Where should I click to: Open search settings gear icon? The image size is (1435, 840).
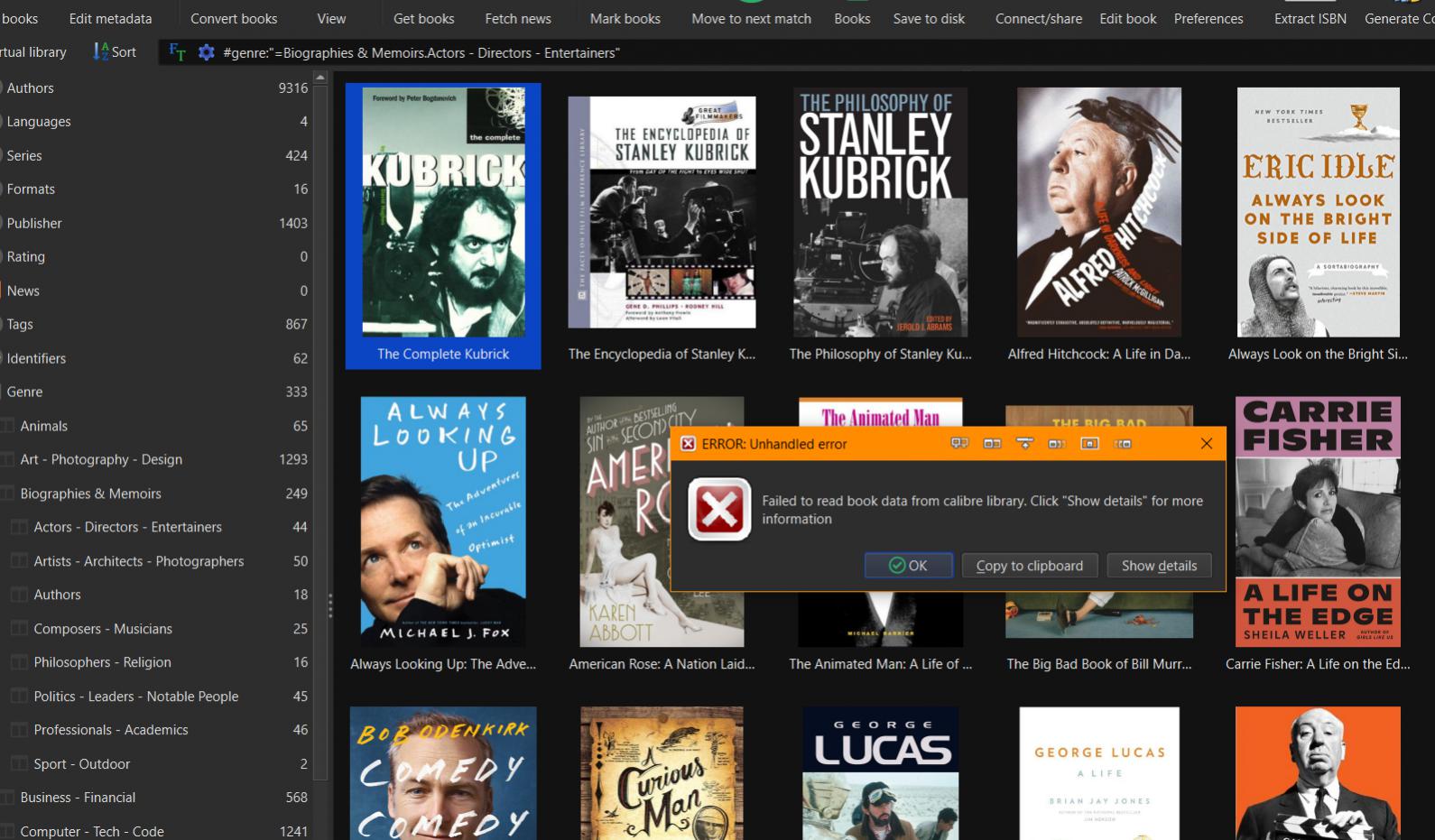point(207,52)
